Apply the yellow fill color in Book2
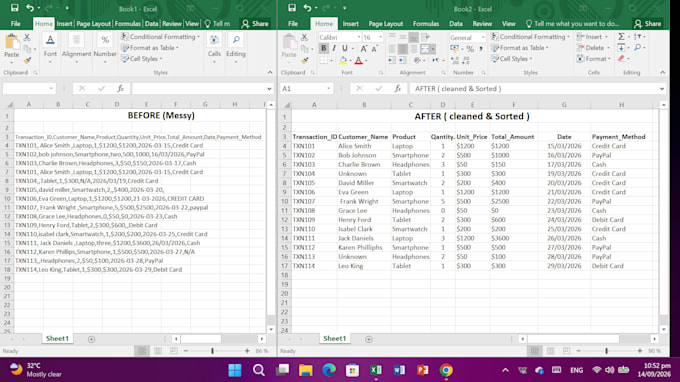 [x=343, y=60]
